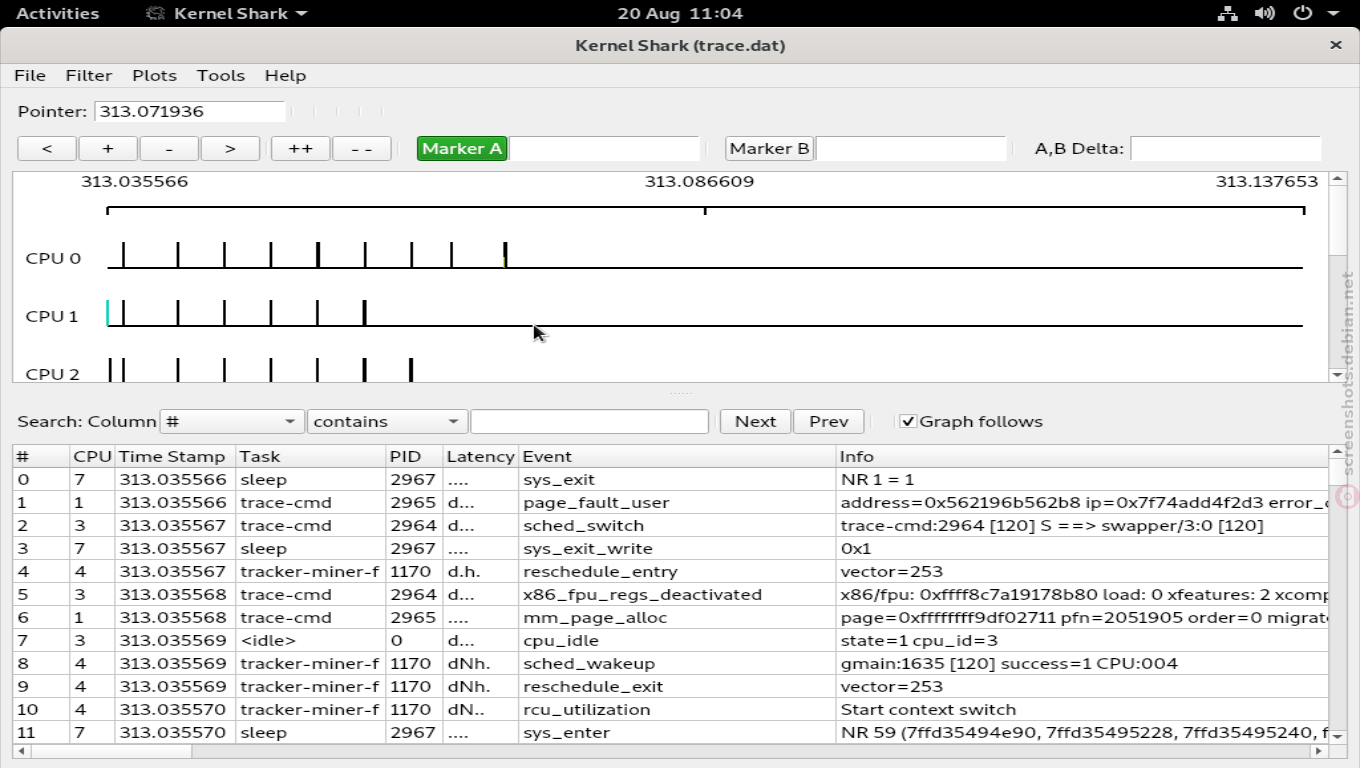Open the power menu icon in top bar
The width and height of the screenshot is (1360, 768).
(1302, 14)
